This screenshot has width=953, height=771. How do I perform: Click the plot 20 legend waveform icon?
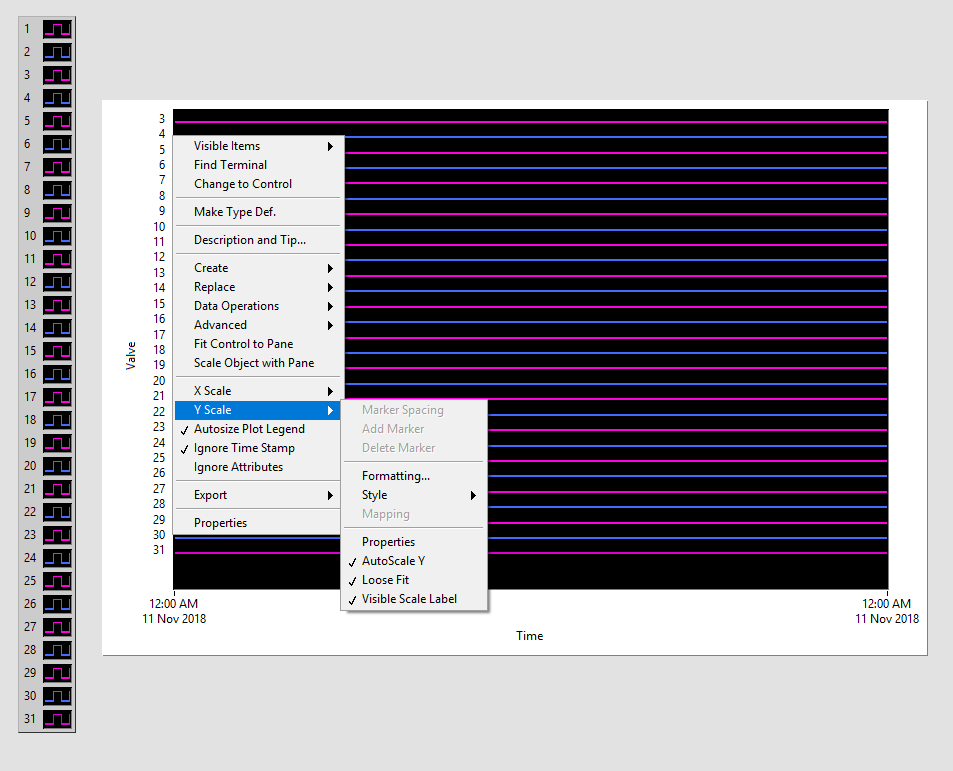click(x=57, y=467)
